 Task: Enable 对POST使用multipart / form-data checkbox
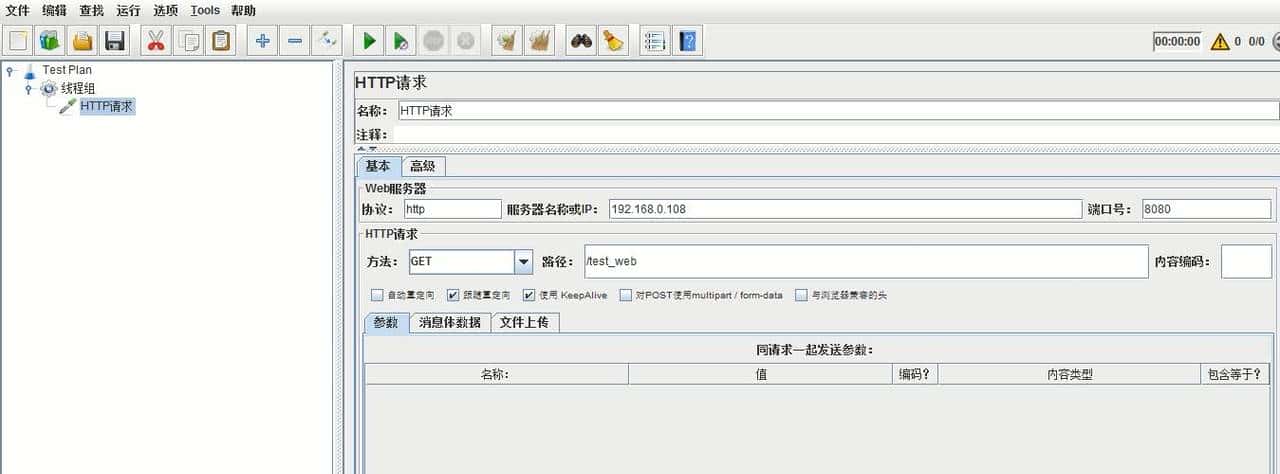(x=626, y=295)
